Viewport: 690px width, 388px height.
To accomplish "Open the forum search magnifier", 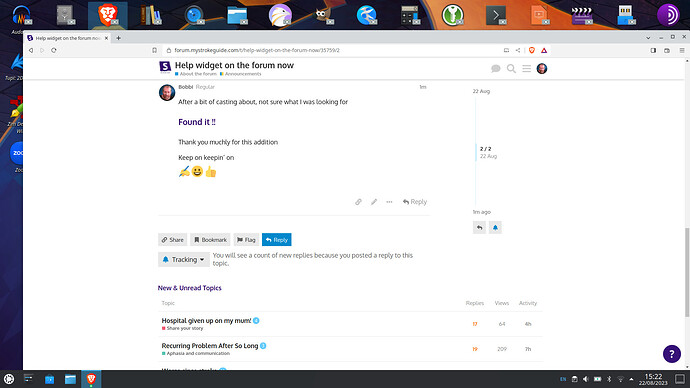I will pyautogui.click(x=511, y=69).
